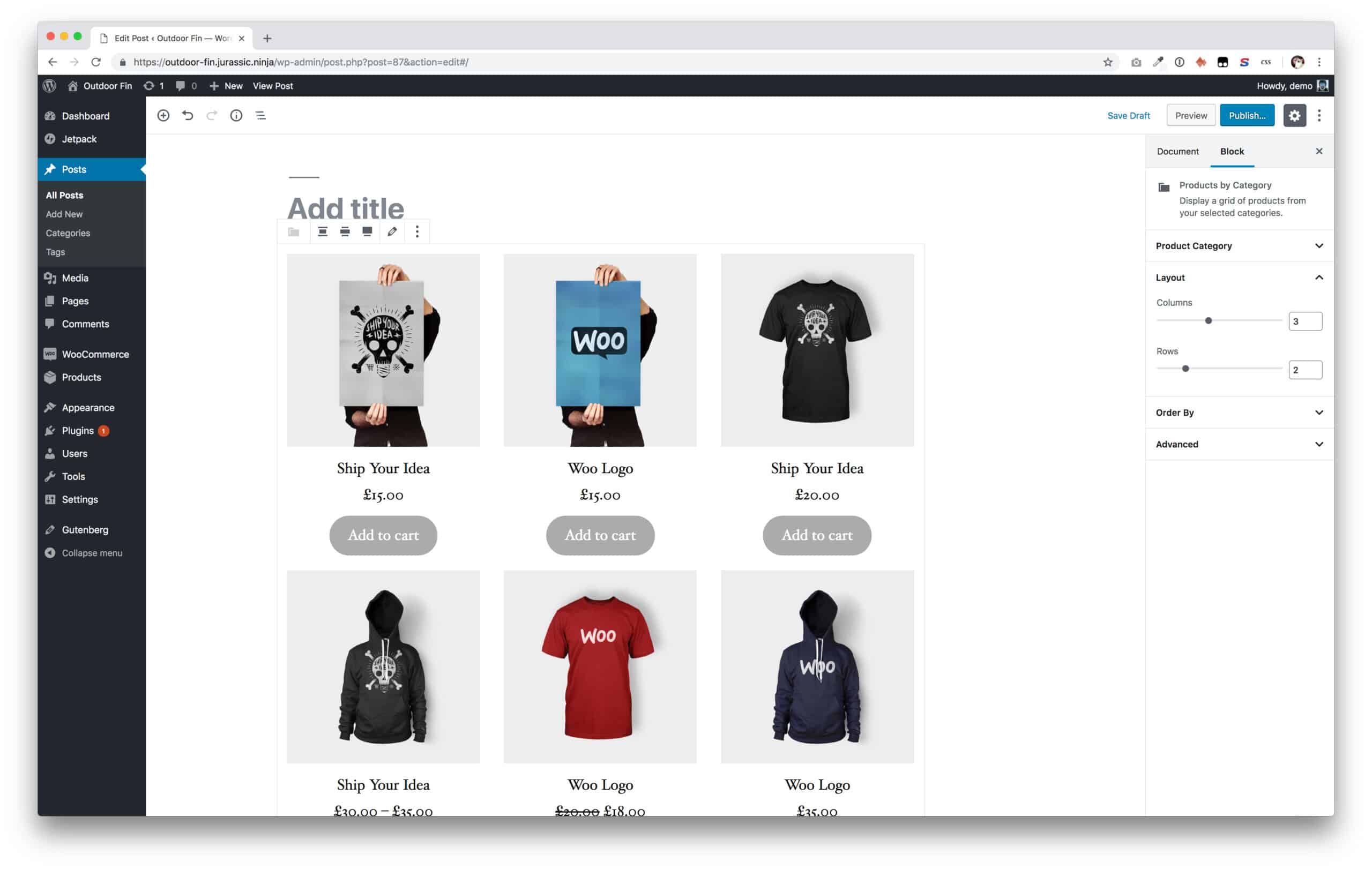Click Save Draft button
Screen dimensions: 1372x870
[1129, 115]
